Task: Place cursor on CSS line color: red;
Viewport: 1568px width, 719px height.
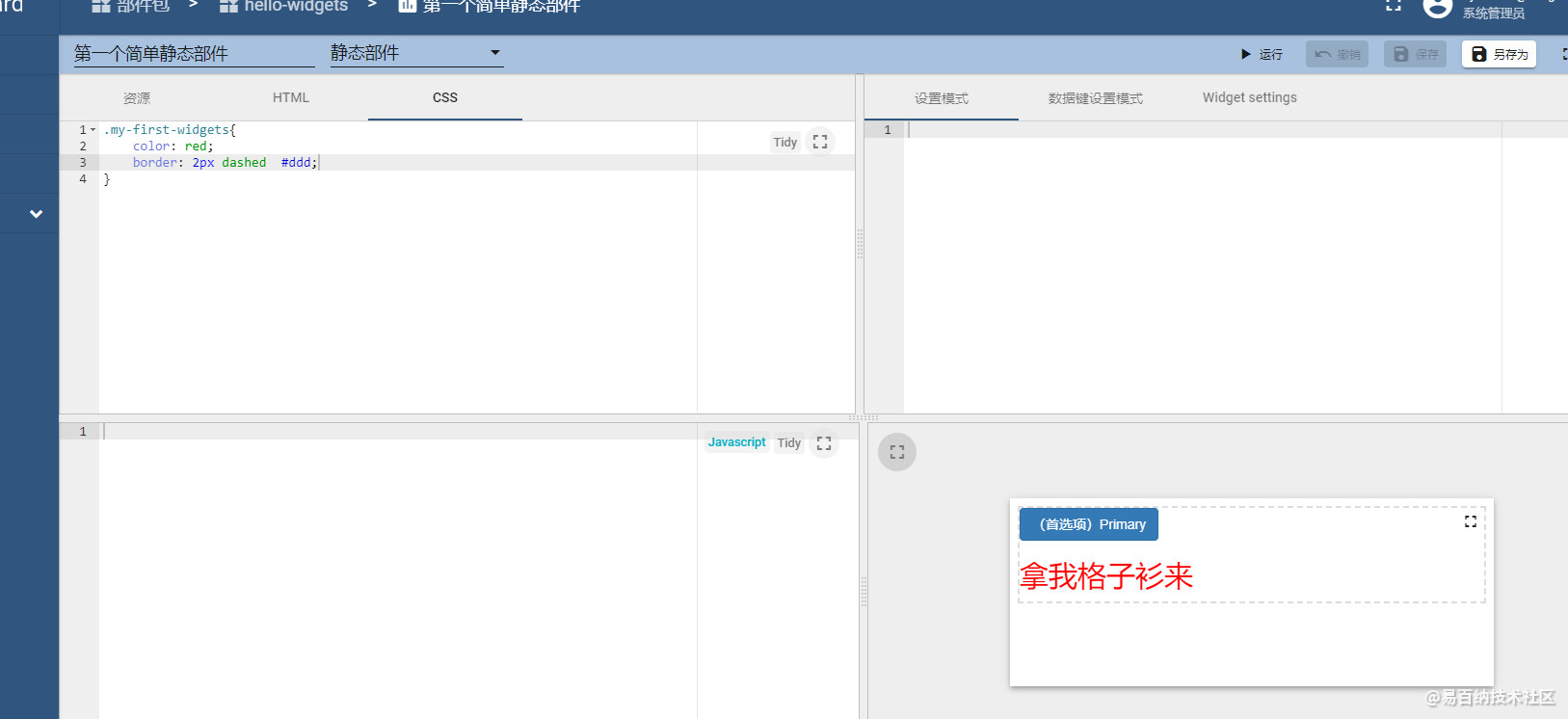Action: coord(173,146)
